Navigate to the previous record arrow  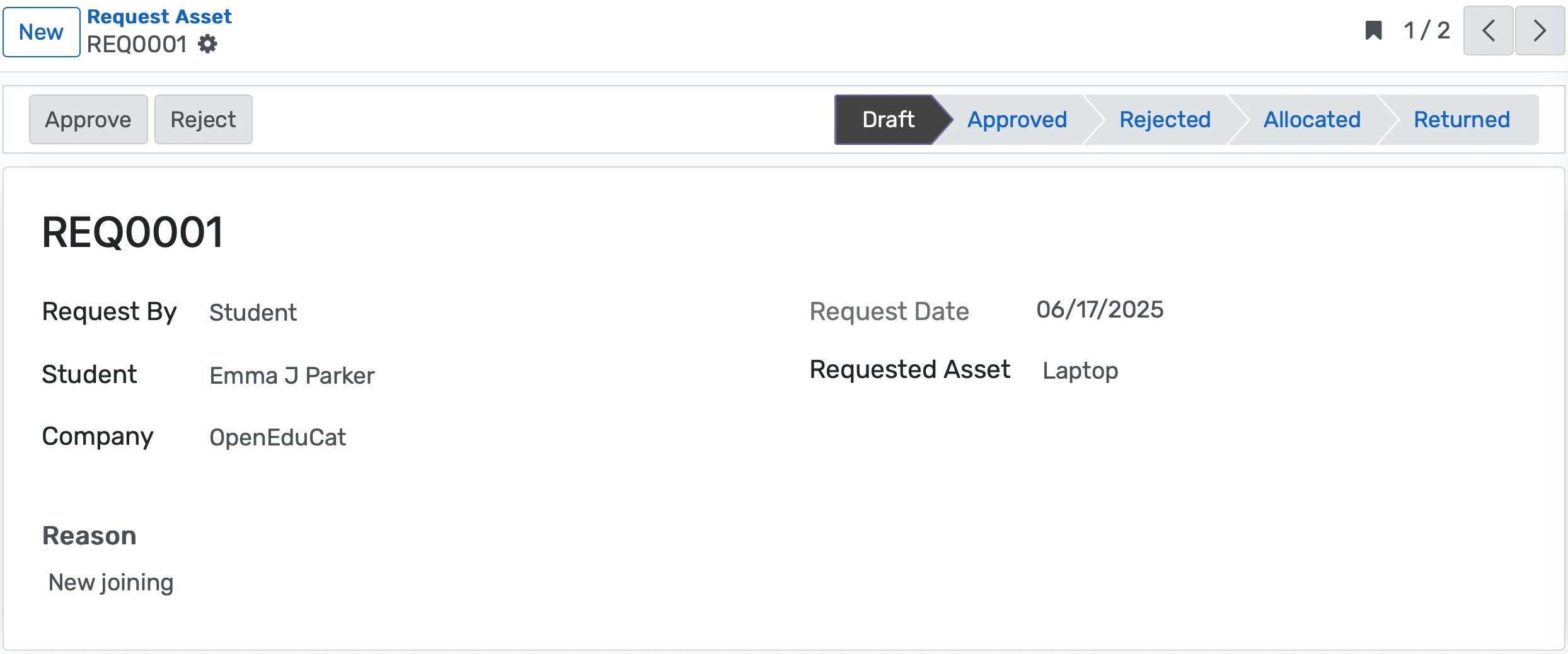(x=1487, y=31)
